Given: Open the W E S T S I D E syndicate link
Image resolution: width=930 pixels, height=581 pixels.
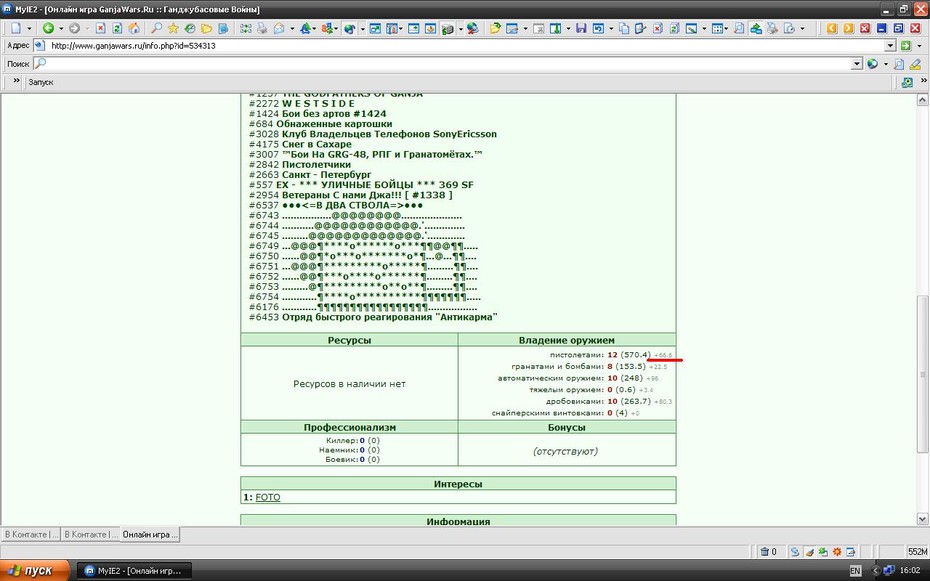Looking at the screenshot, I should [x=319, y=103].
